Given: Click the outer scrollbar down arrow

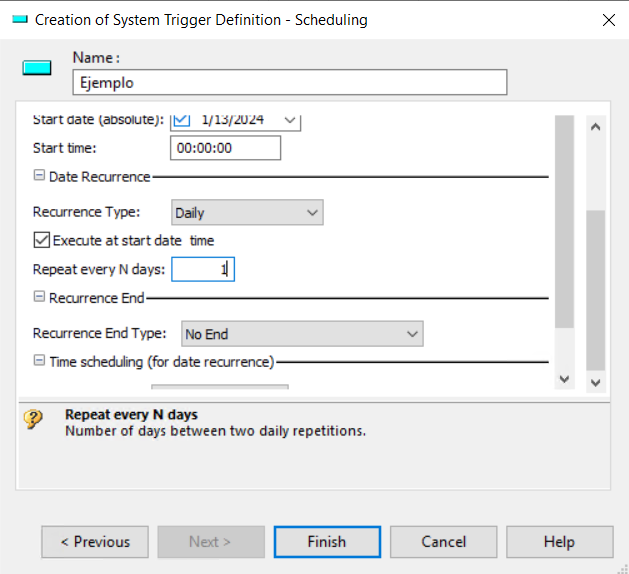Looking at the screenshot, I should click(x=596, y=382).
